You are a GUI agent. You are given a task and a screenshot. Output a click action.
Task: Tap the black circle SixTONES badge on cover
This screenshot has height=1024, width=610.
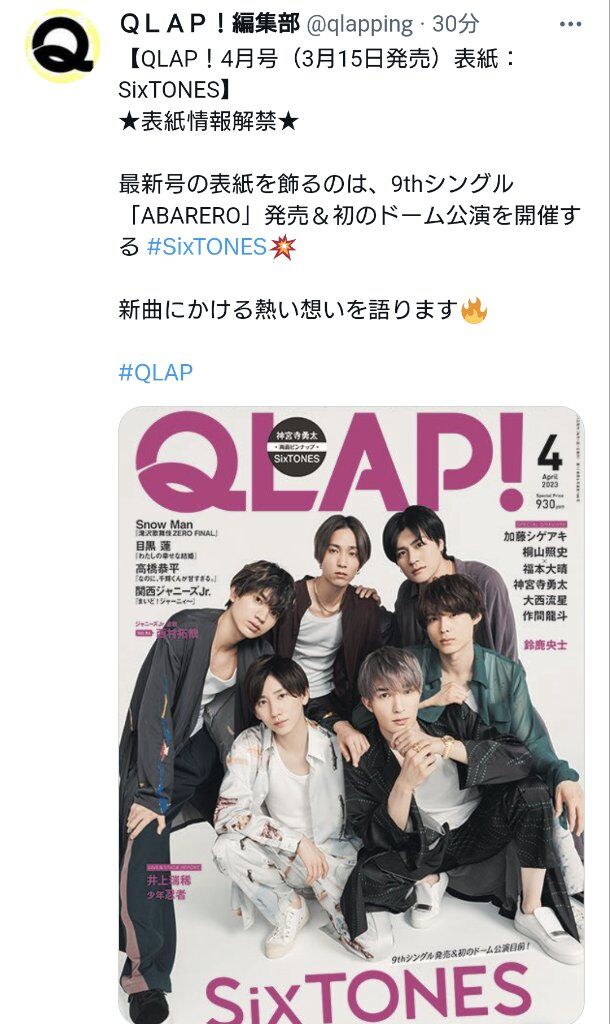tap(297, 445)
